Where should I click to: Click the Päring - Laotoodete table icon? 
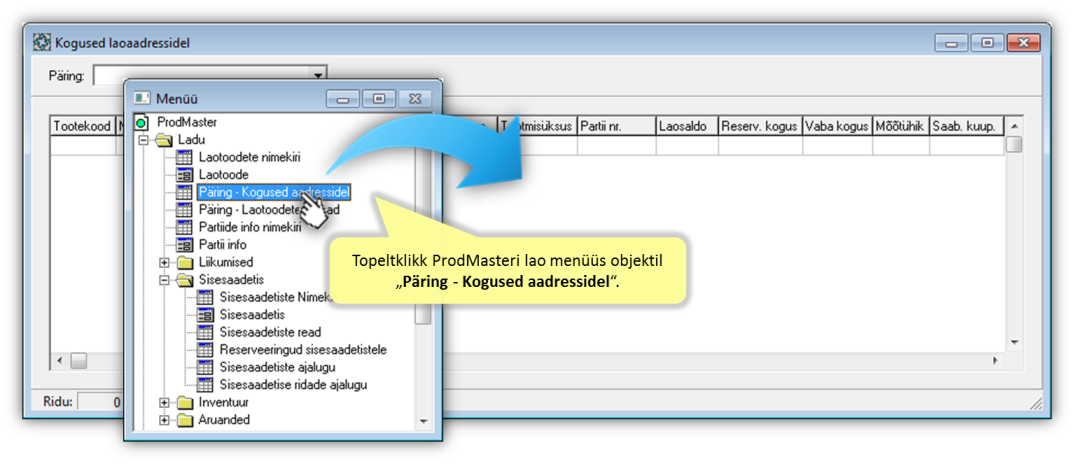(x=184, y=210)
